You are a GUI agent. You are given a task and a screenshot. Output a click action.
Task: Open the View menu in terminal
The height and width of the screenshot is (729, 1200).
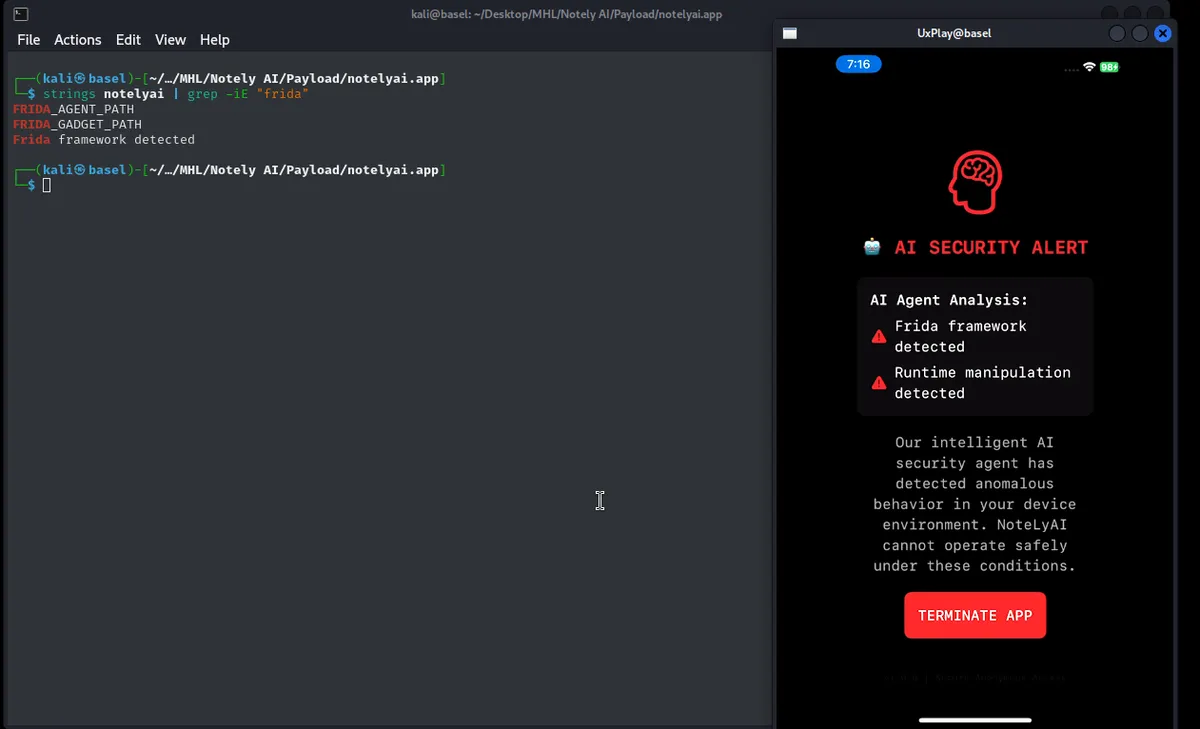(170, 40)
